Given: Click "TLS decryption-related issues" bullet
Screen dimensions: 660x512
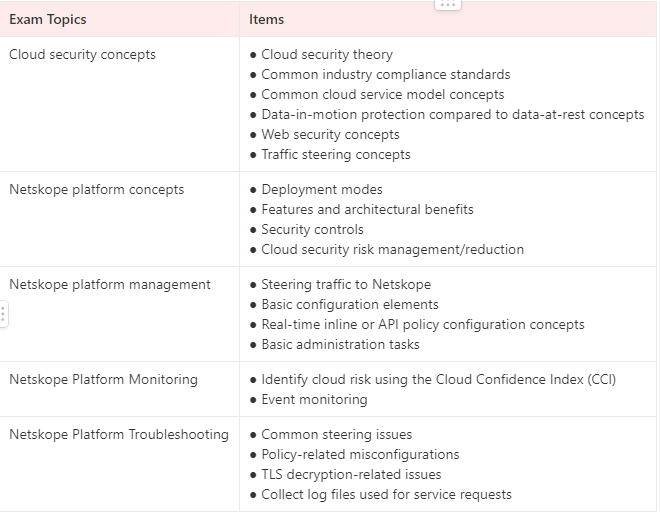Looking at the screenshot, I should [x=350, y=475].
